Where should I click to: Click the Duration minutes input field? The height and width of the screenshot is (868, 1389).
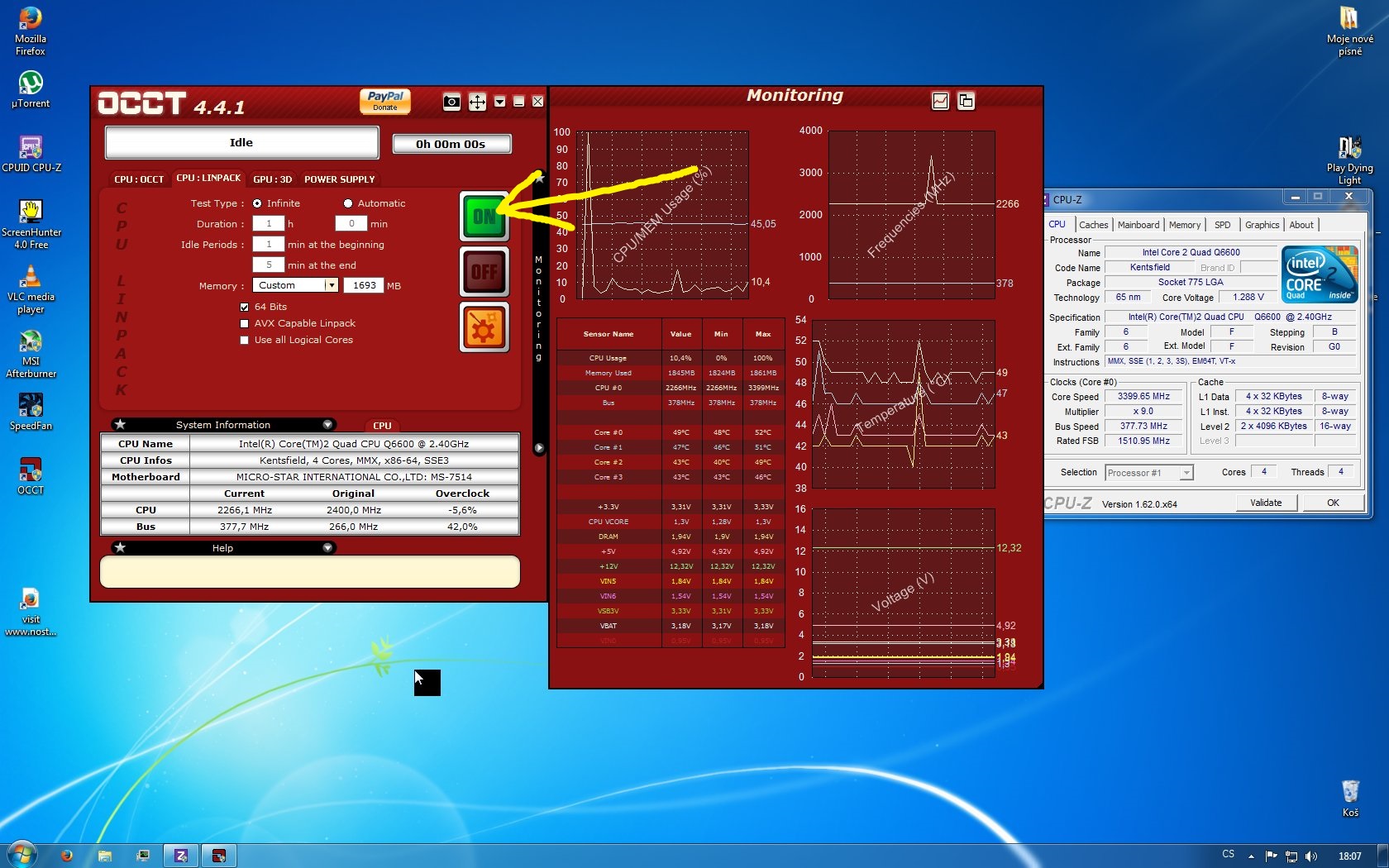click(351, 223)
